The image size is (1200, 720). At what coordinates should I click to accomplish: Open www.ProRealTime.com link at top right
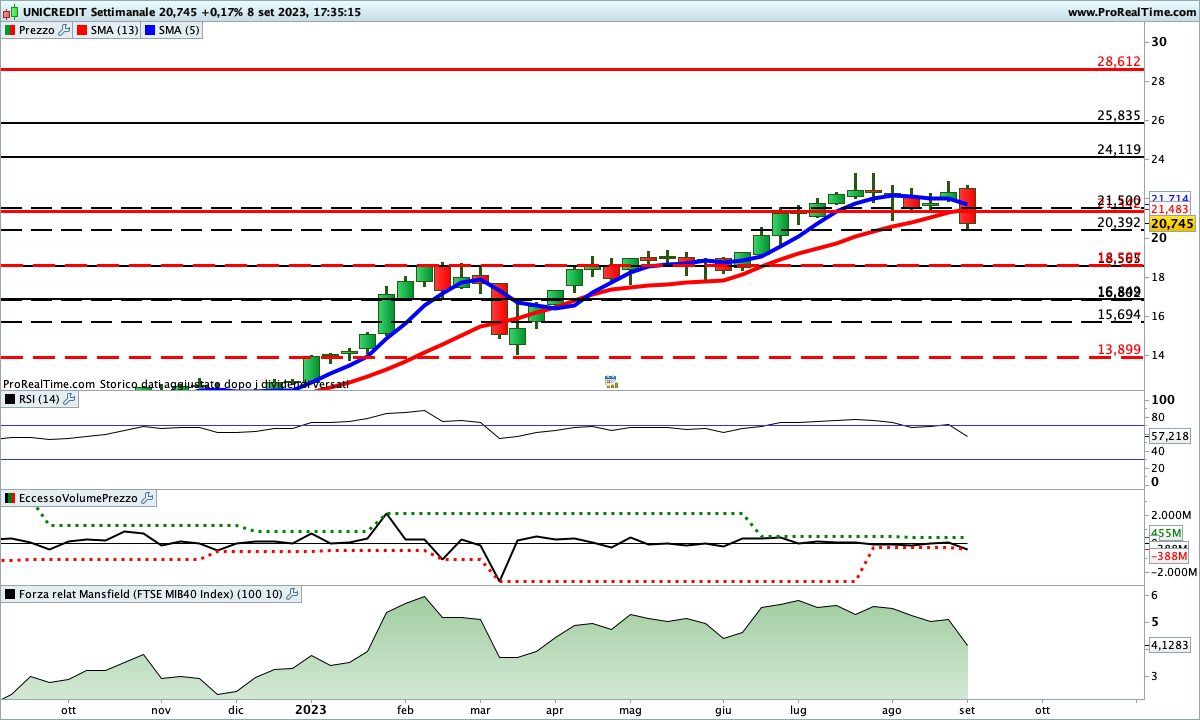[x=1132, y=12]
